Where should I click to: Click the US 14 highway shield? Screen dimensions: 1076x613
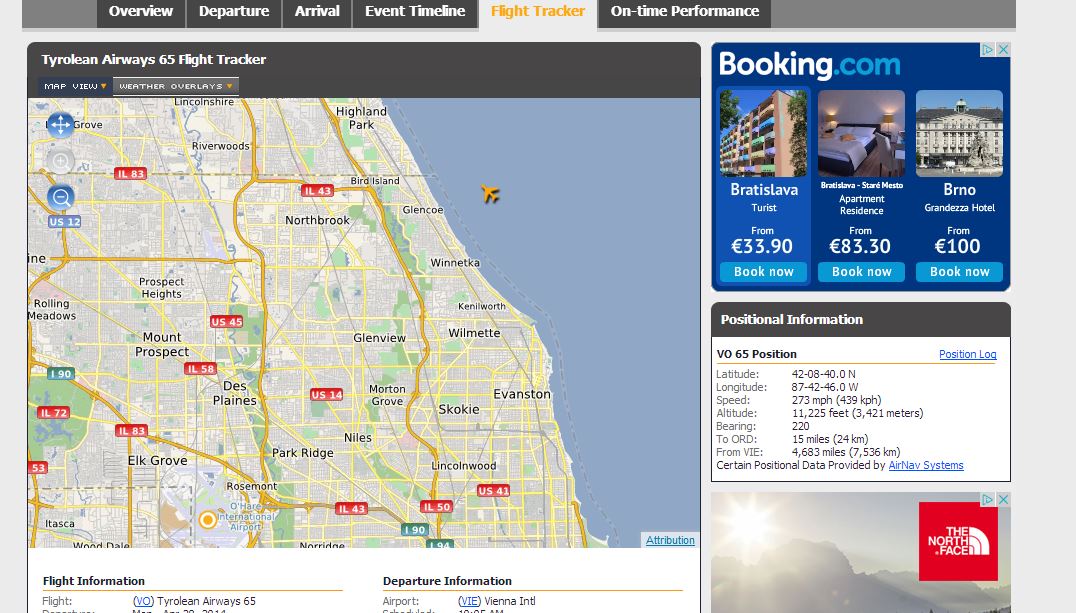(x=327, y=395)
